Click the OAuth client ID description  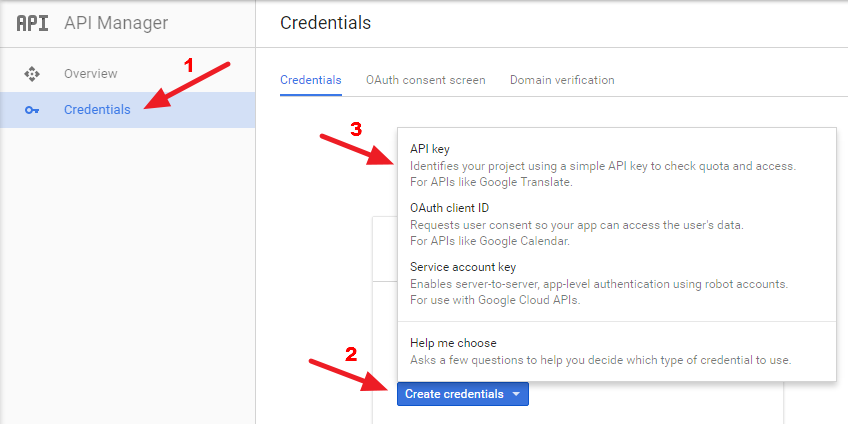(x=577, y=233)
